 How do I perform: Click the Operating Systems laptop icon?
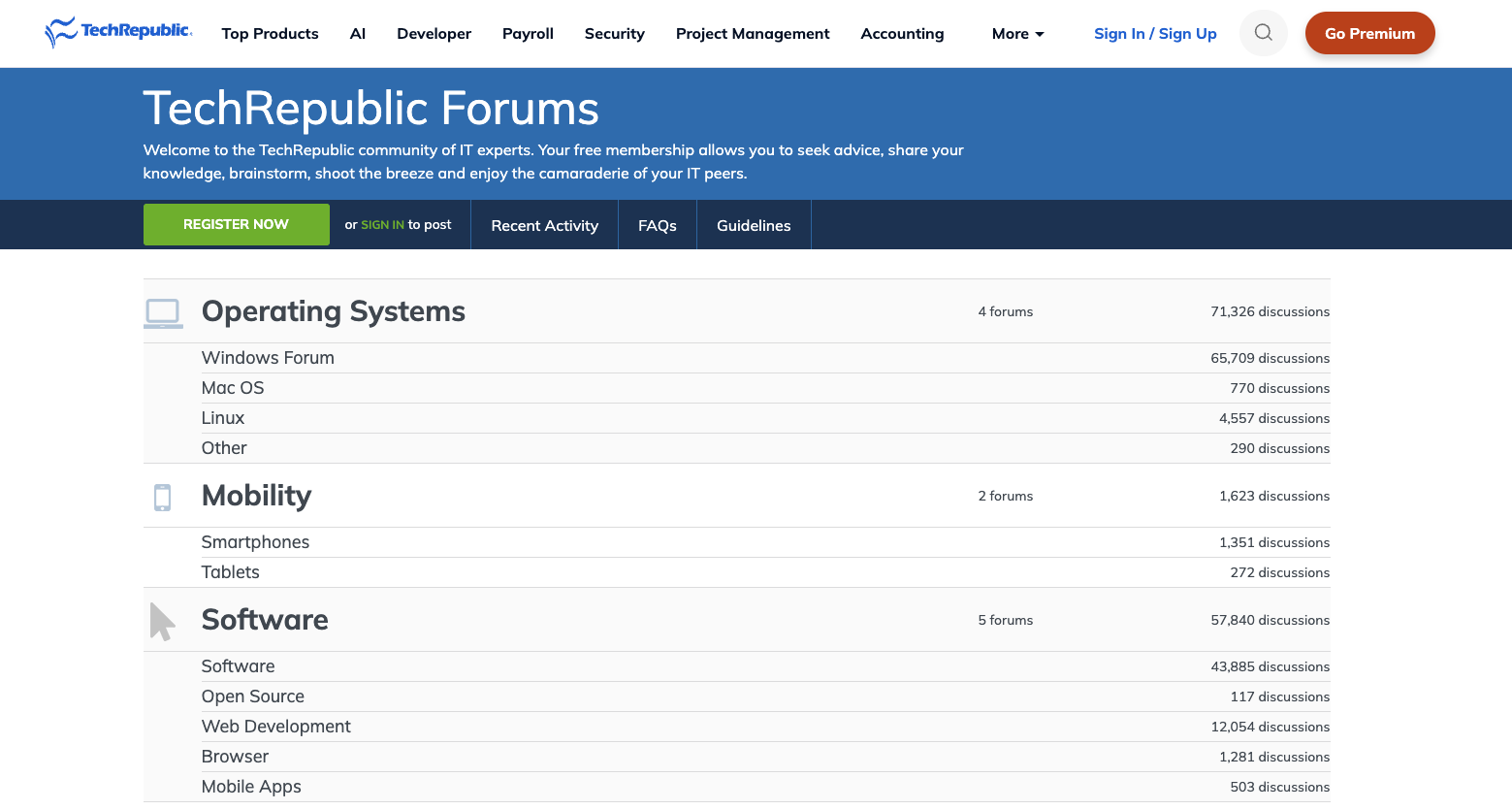click(x=163, y=313)
